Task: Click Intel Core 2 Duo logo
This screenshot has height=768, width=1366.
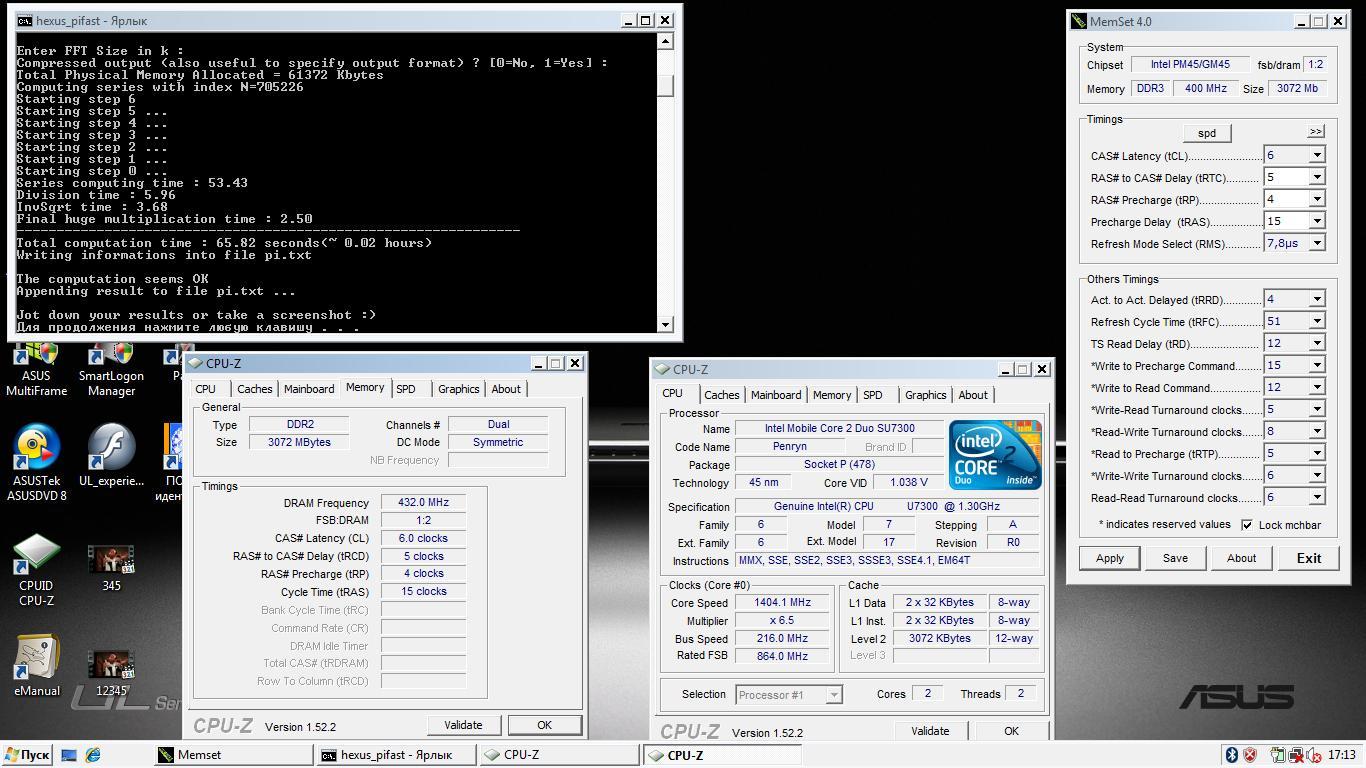Action: coord(995,455)
